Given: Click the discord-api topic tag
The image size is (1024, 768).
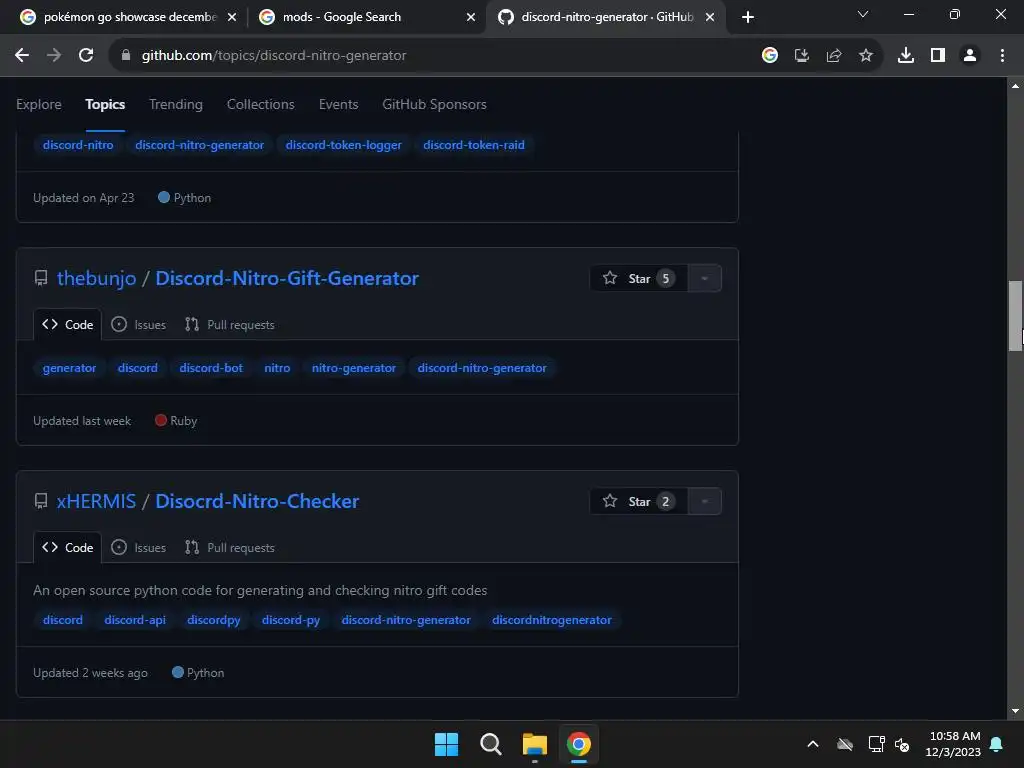Looking at the screenshot, I should click(x=135, y=620).
